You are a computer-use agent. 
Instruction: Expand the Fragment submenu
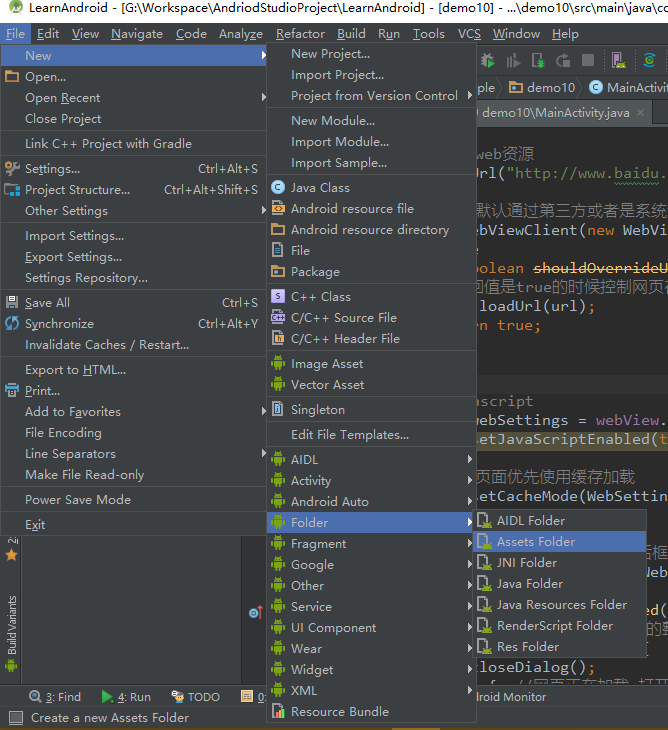(x=372, y=543)
